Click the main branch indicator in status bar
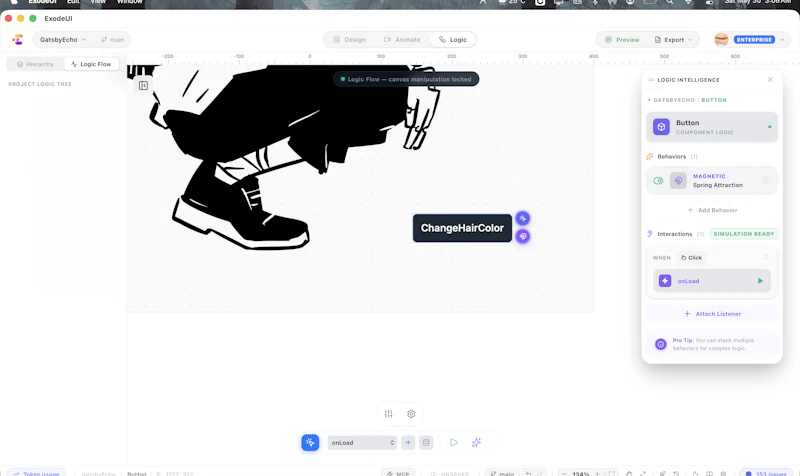800x476 pixels. 502,473
